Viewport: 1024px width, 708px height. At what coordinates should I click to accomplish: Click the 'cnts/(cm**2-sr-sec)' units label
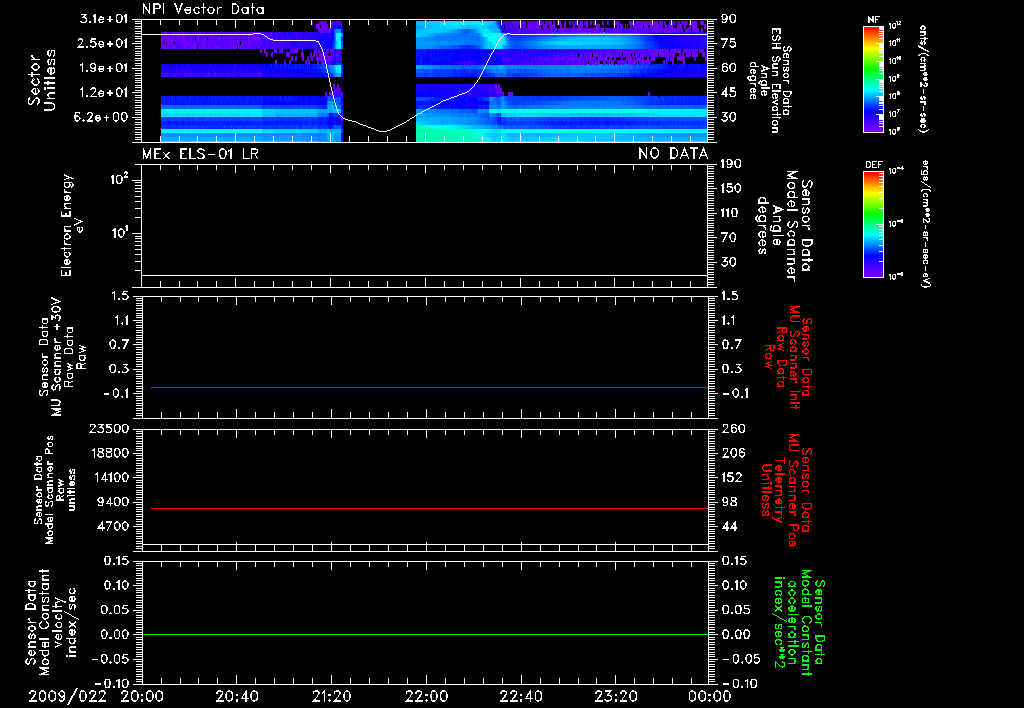pos(923,78)
